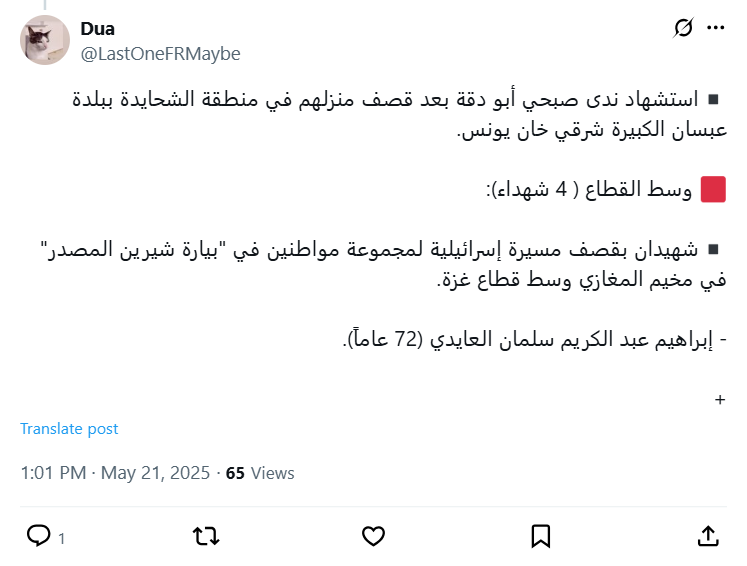Click the first paragraph mentioning خان يونس
This screenshot has height=566, width=747.
coord(400,114)
